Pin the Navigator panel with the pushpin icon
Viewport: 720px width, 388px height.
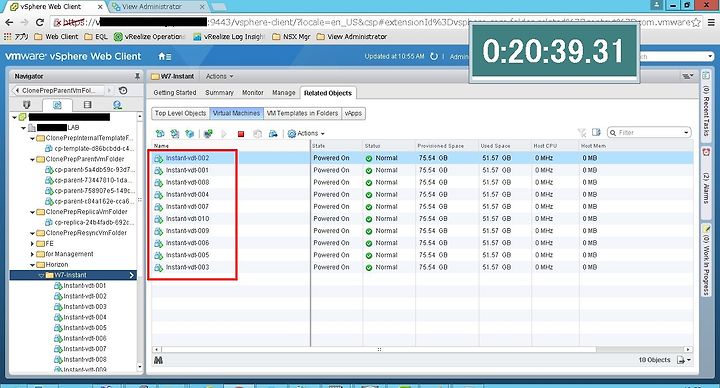[137, 76]
